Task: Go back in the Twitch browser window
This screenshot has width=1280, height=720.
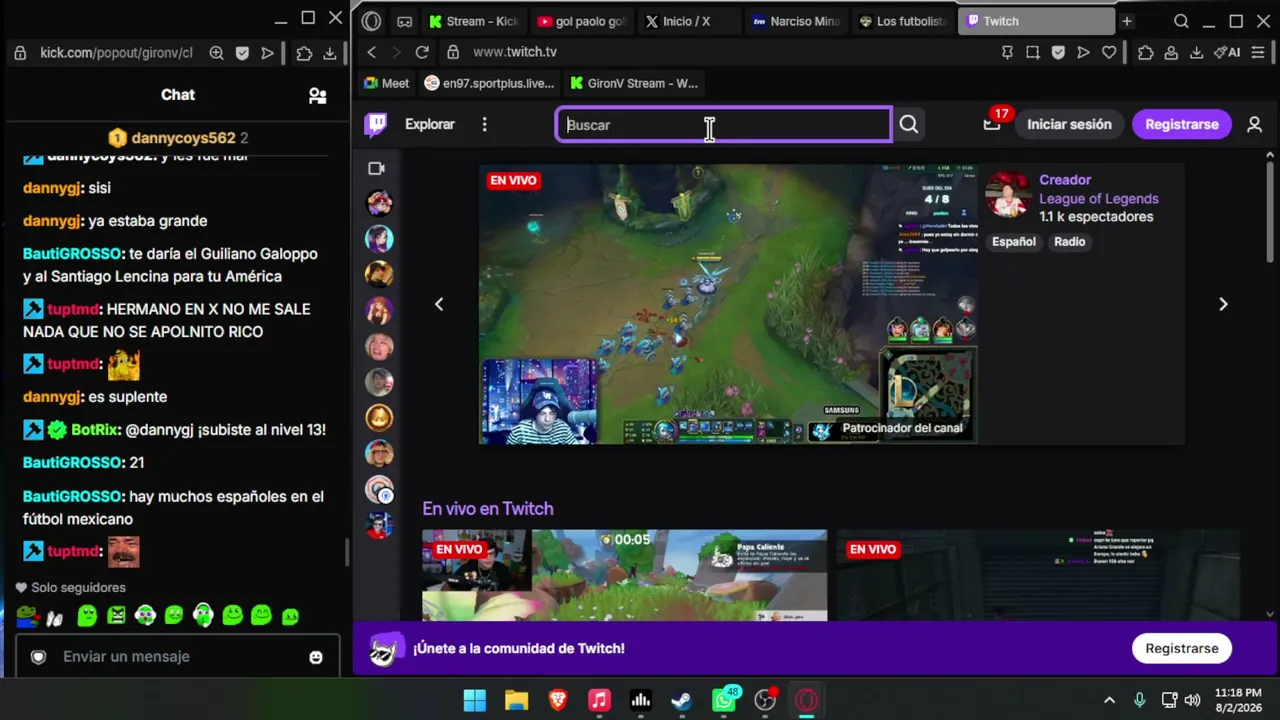Action: coord(372,52)
